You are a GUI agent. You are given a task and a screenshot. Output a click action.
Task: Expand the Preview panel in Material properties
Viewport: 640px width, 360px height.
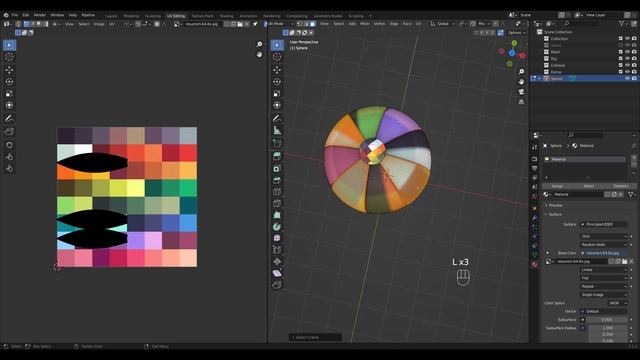click(x=556, y=205)
